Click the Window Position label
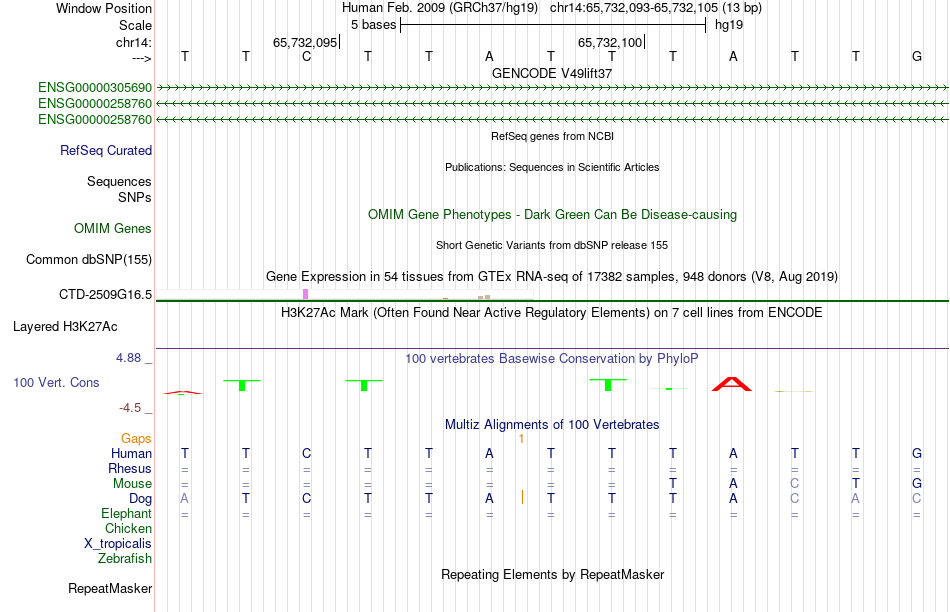The image size is (950, 612). click(x=104, y=8)
